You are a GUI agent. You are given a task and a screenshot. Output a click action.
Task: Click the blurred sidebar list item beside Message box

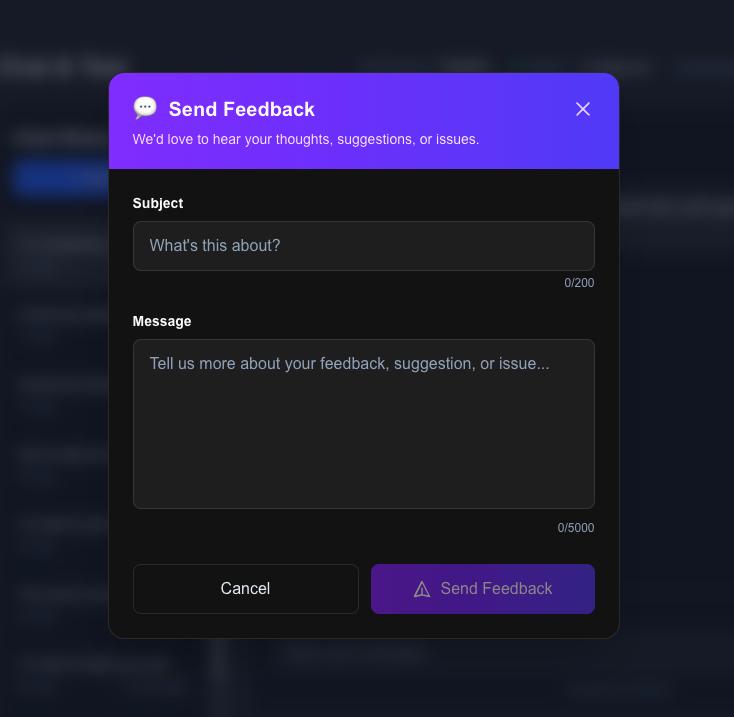pyautogui.click(x=62, y=385)
